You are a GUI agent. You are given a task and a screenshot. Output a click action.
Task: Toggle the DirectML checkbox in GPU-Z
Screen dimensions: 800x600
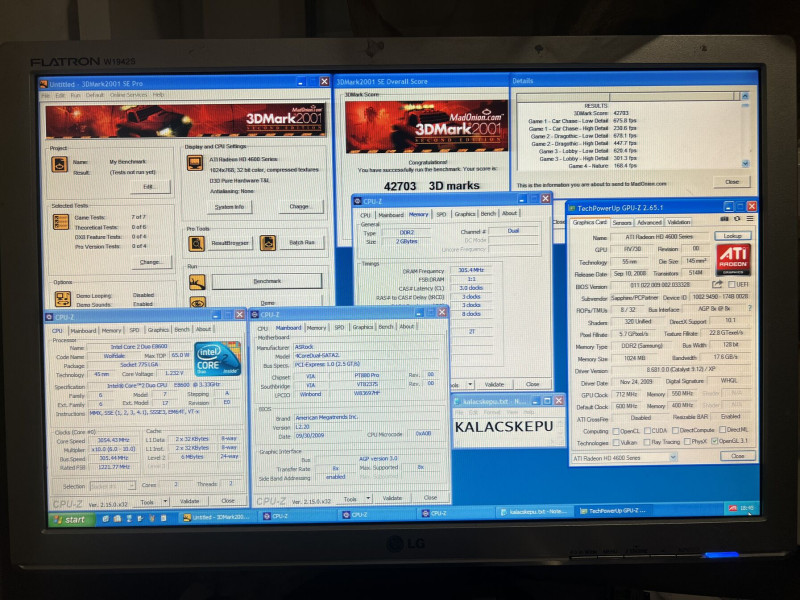click(x=722, y=430)
